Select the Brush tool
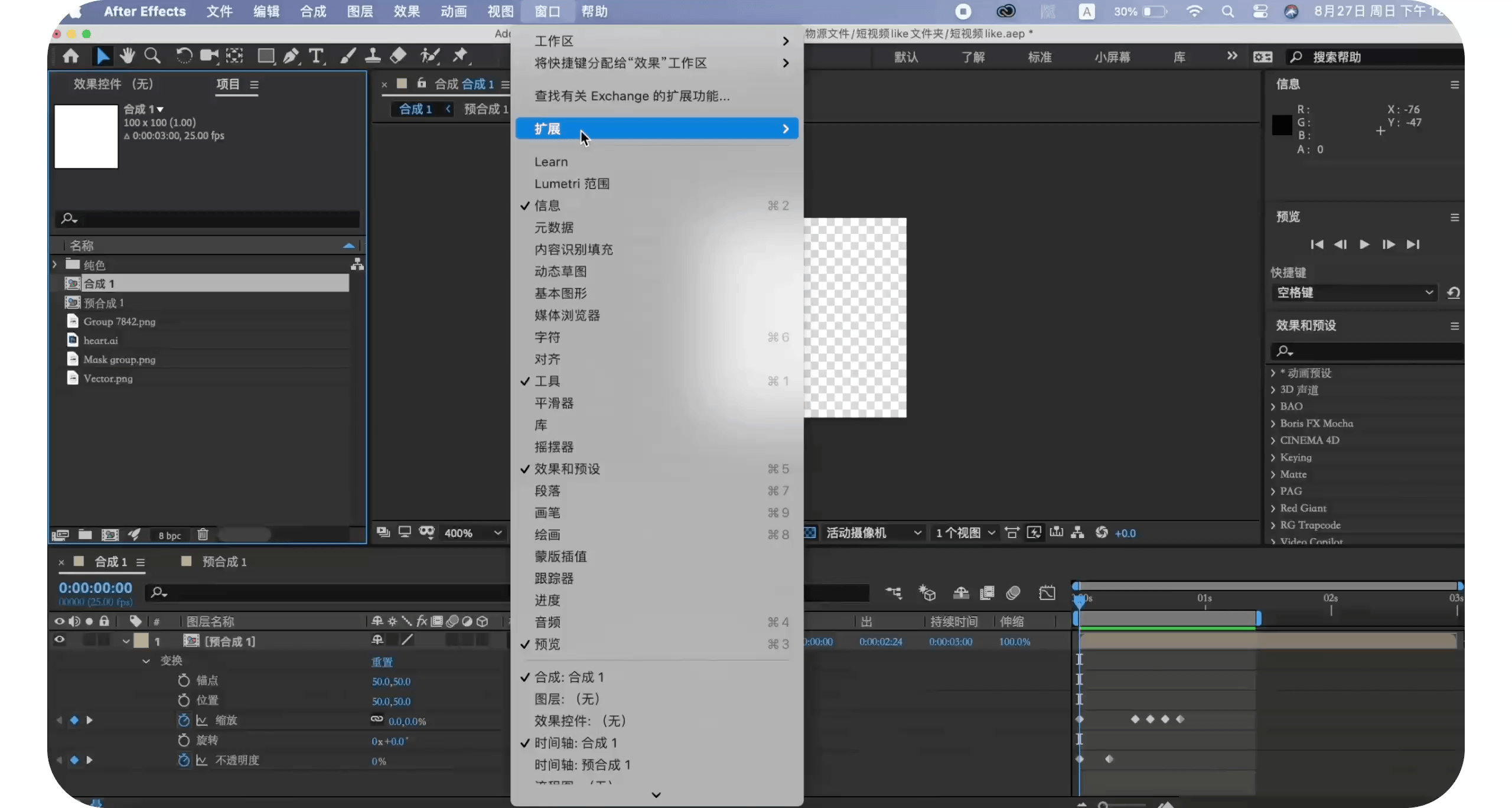Image resolution: width=1512 pixels, height=808 pixels. click(347, 56)
